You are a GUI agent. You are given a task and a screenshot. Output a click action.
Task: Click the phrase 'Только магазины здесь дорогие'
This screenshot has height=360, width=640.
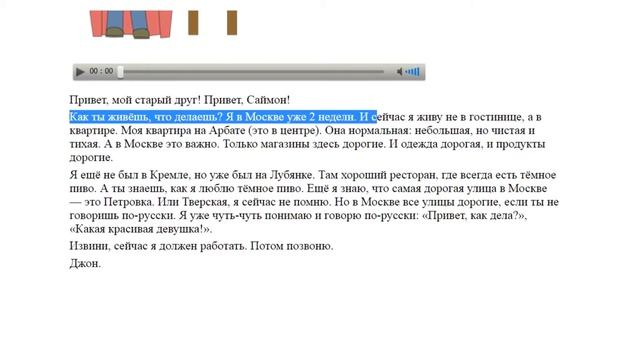tap(304, 144)
